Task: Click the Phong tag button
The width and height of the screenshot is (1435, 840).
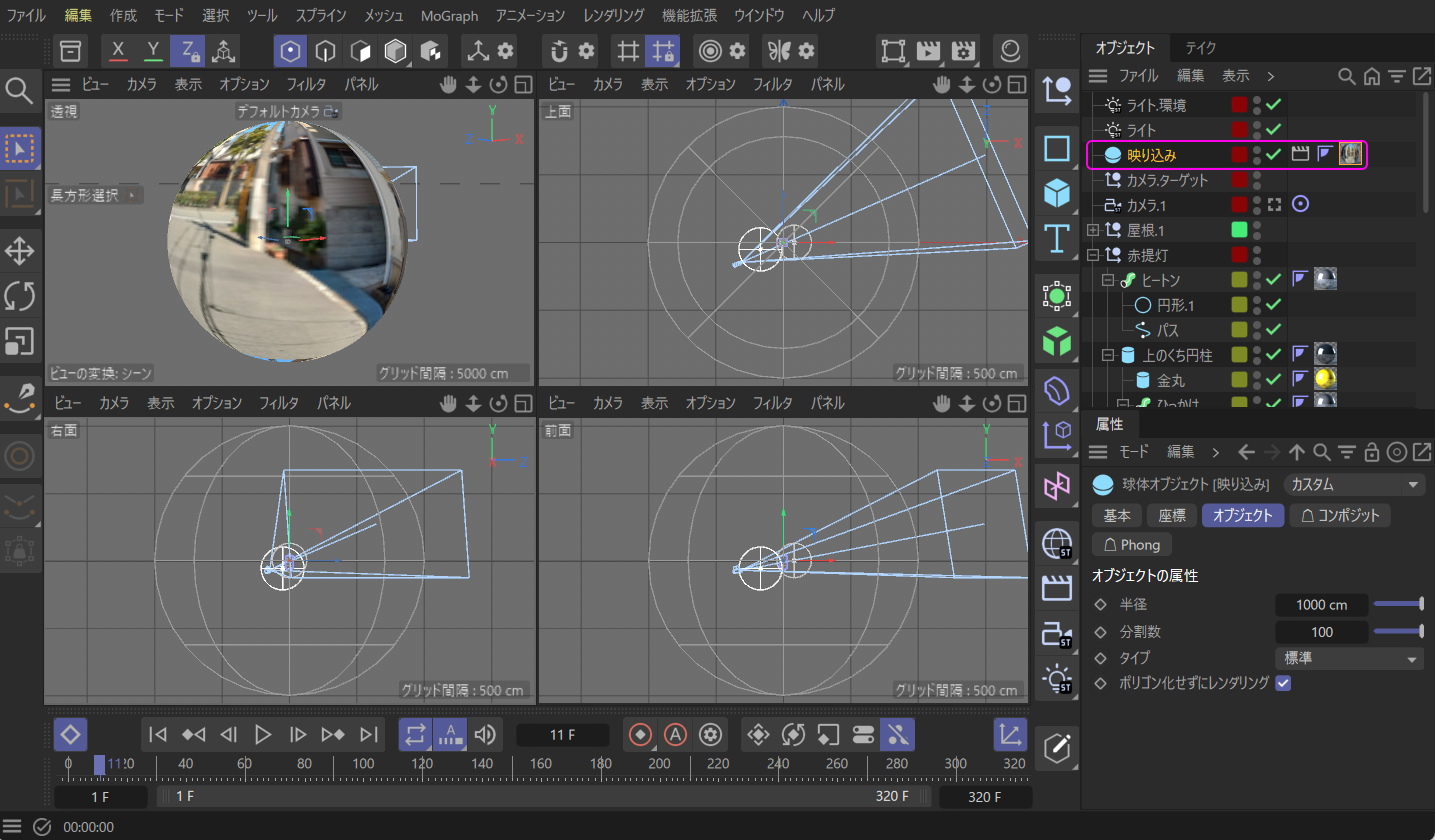Action: [x=1132, y=545]
